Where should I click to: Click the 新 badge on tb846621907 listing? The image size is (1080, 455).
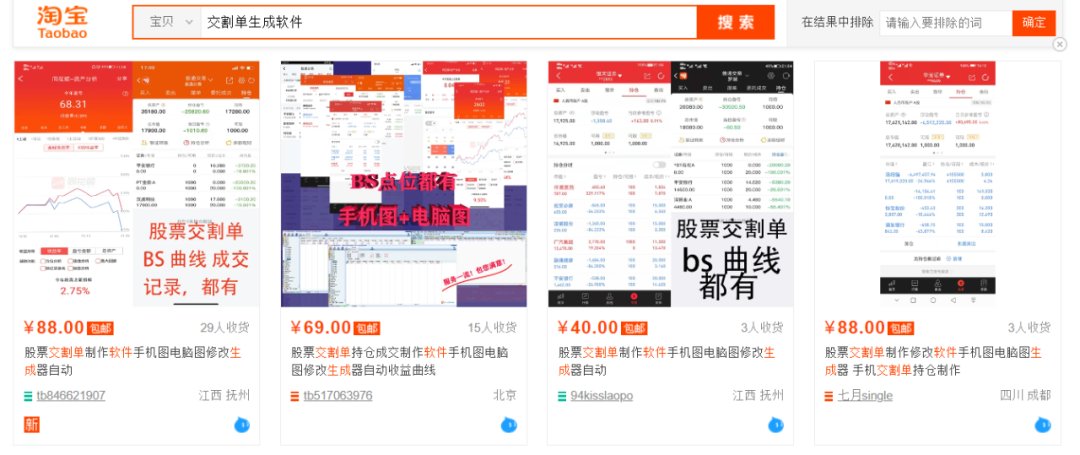coord(32,425)
